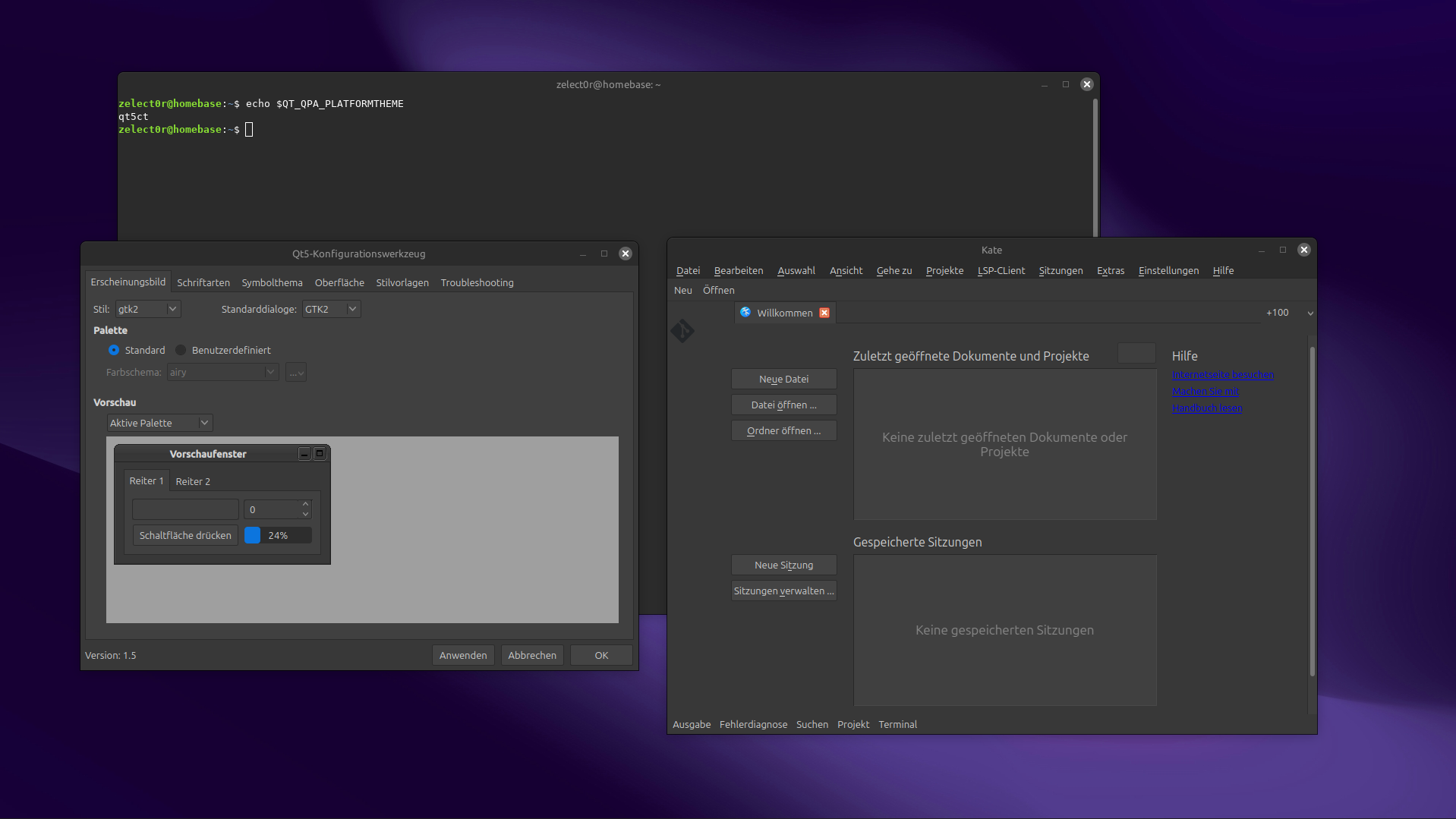The height and width of the screenshot is (819, 1456).
Task: Switch to the Symbolthema tab
Action: (273, 282)
